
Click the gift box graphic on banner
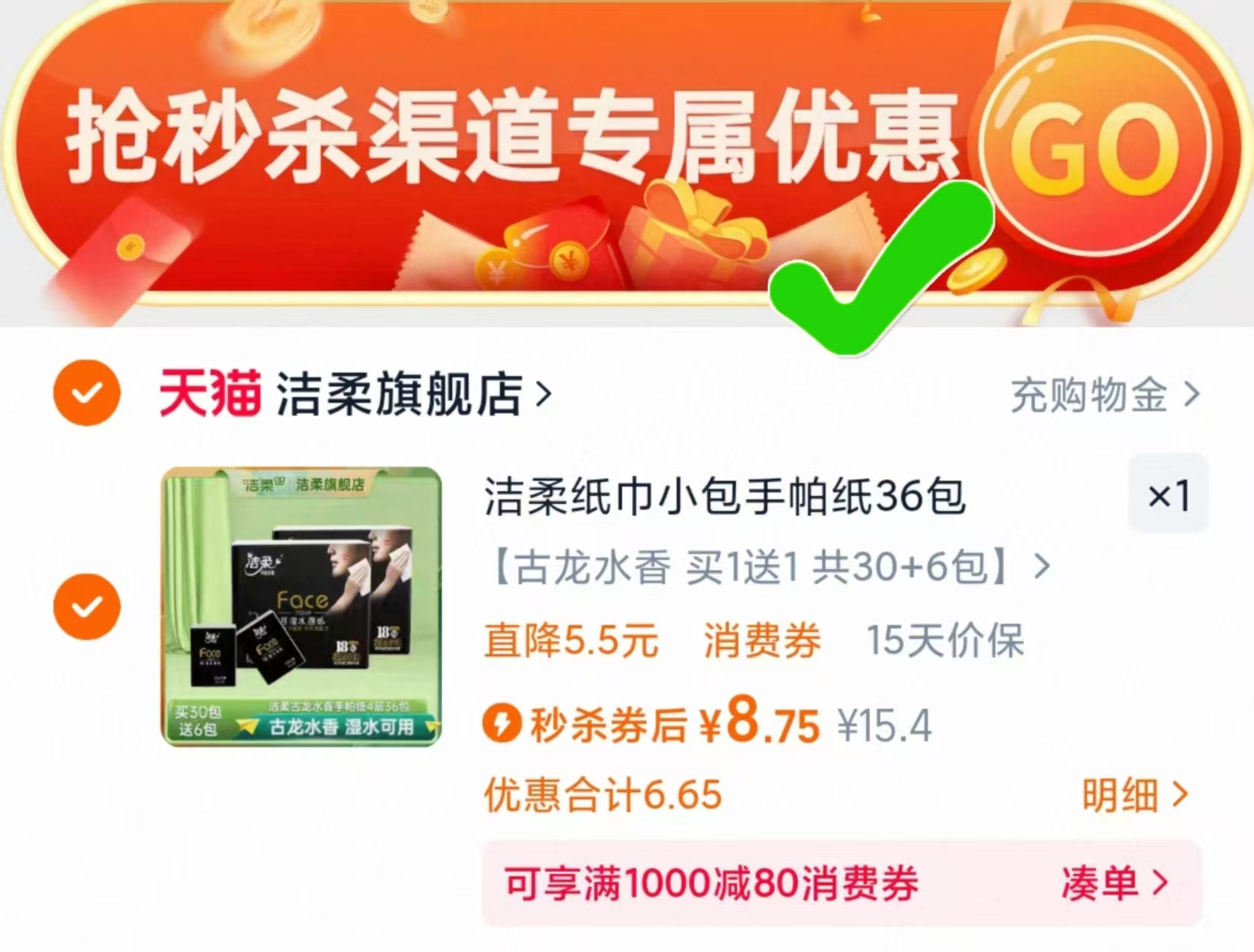coord(692,238)
